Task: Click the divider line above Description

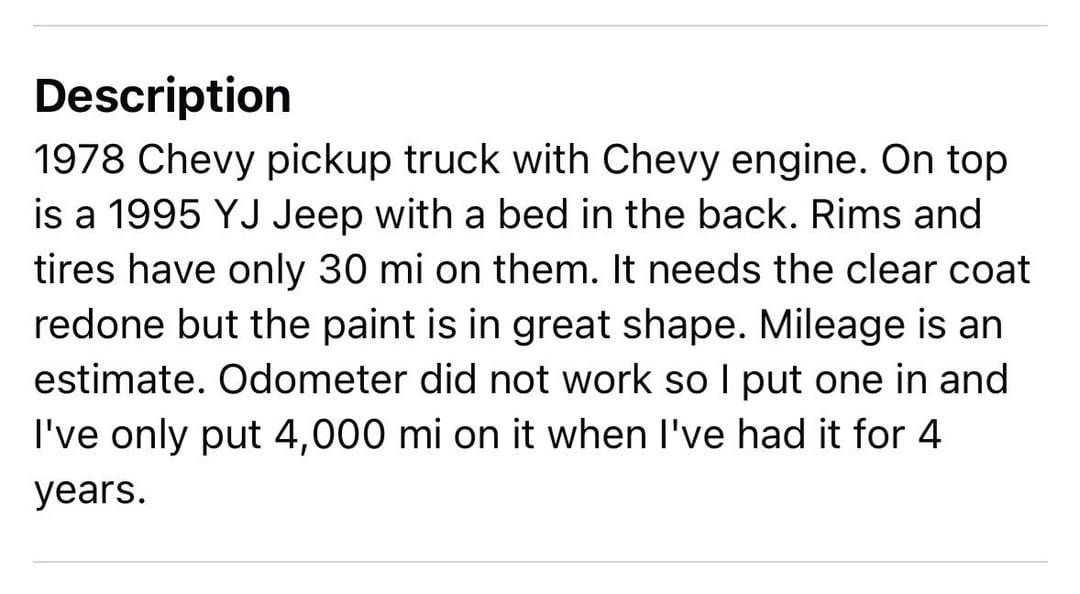Action: coord(540,26)
